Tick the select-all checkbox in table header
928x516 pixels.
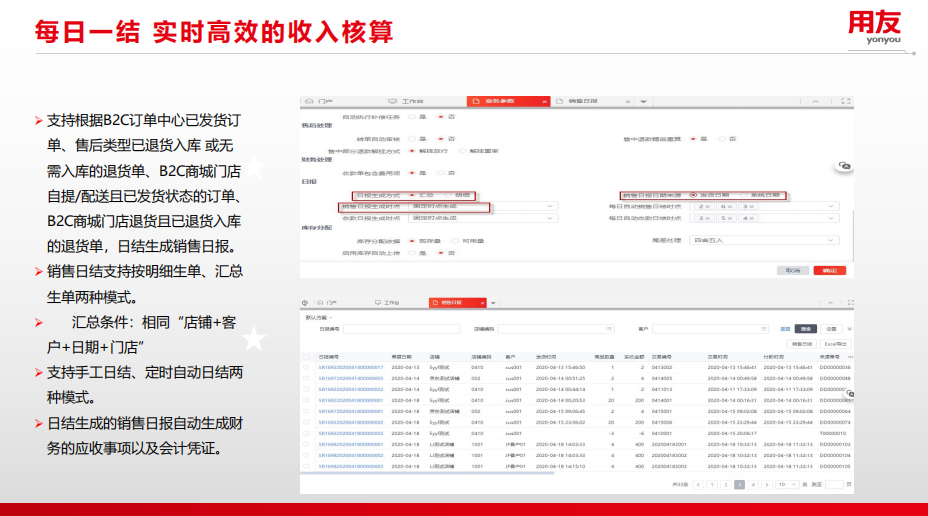[306, 357]
